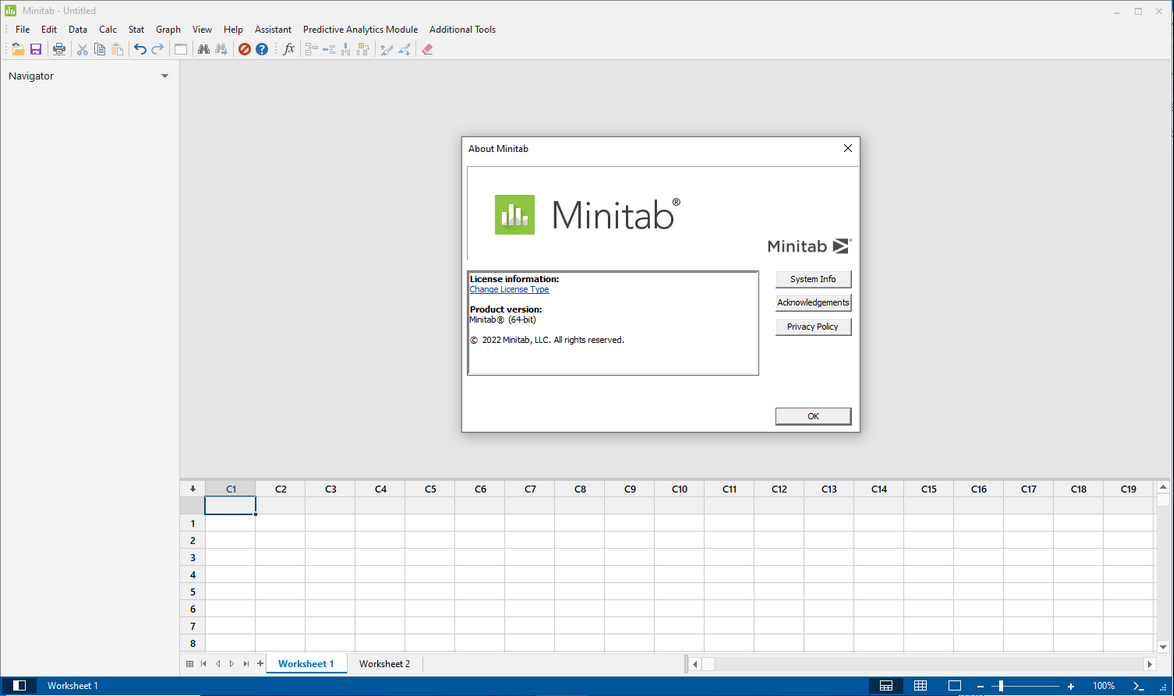Open the Assistant menu
1174x696 pixels.
[273, 29]
